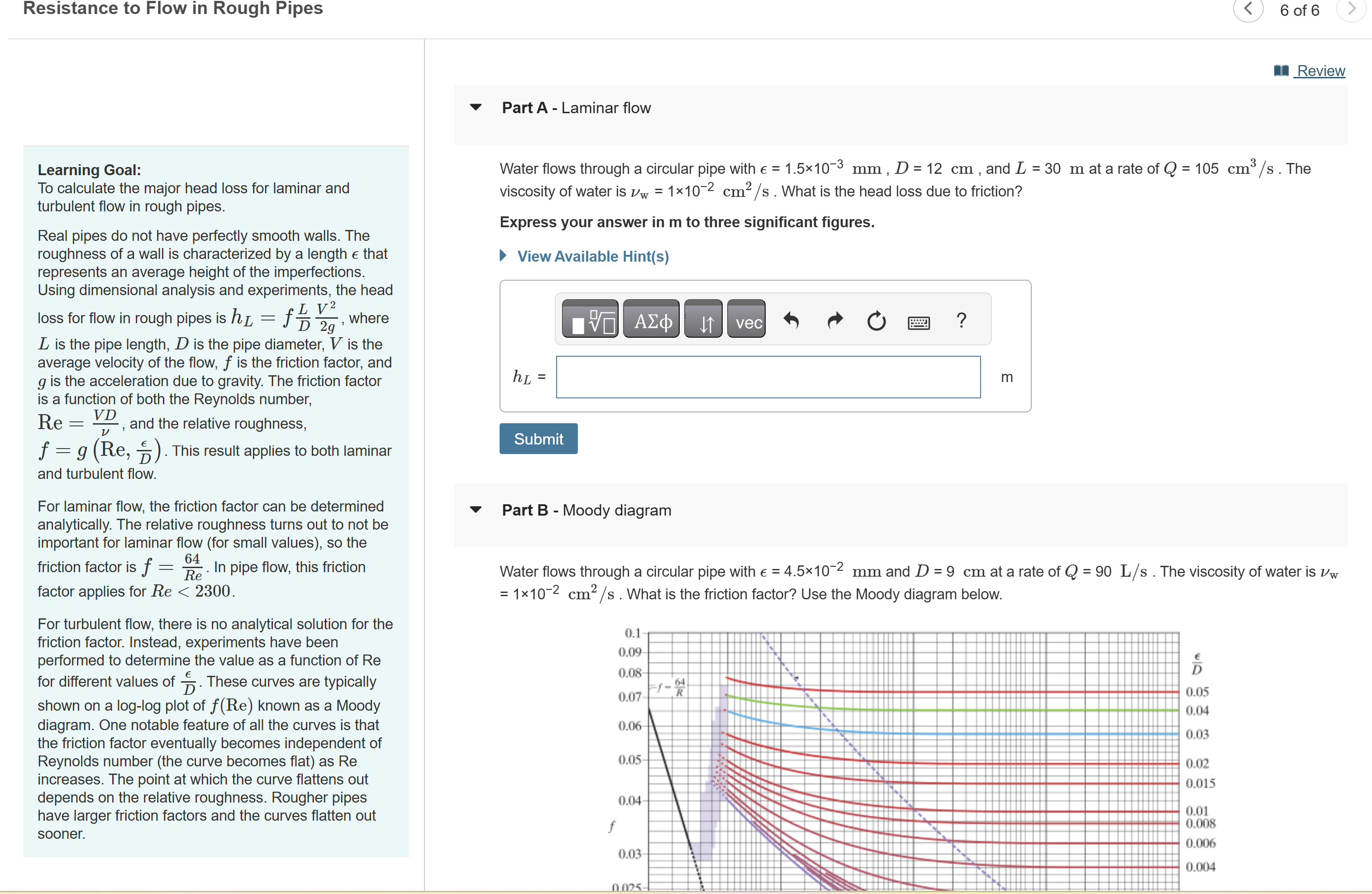
Task: Collapse the Part B - Moody diagram section
Action: click(x=476, y=509)
